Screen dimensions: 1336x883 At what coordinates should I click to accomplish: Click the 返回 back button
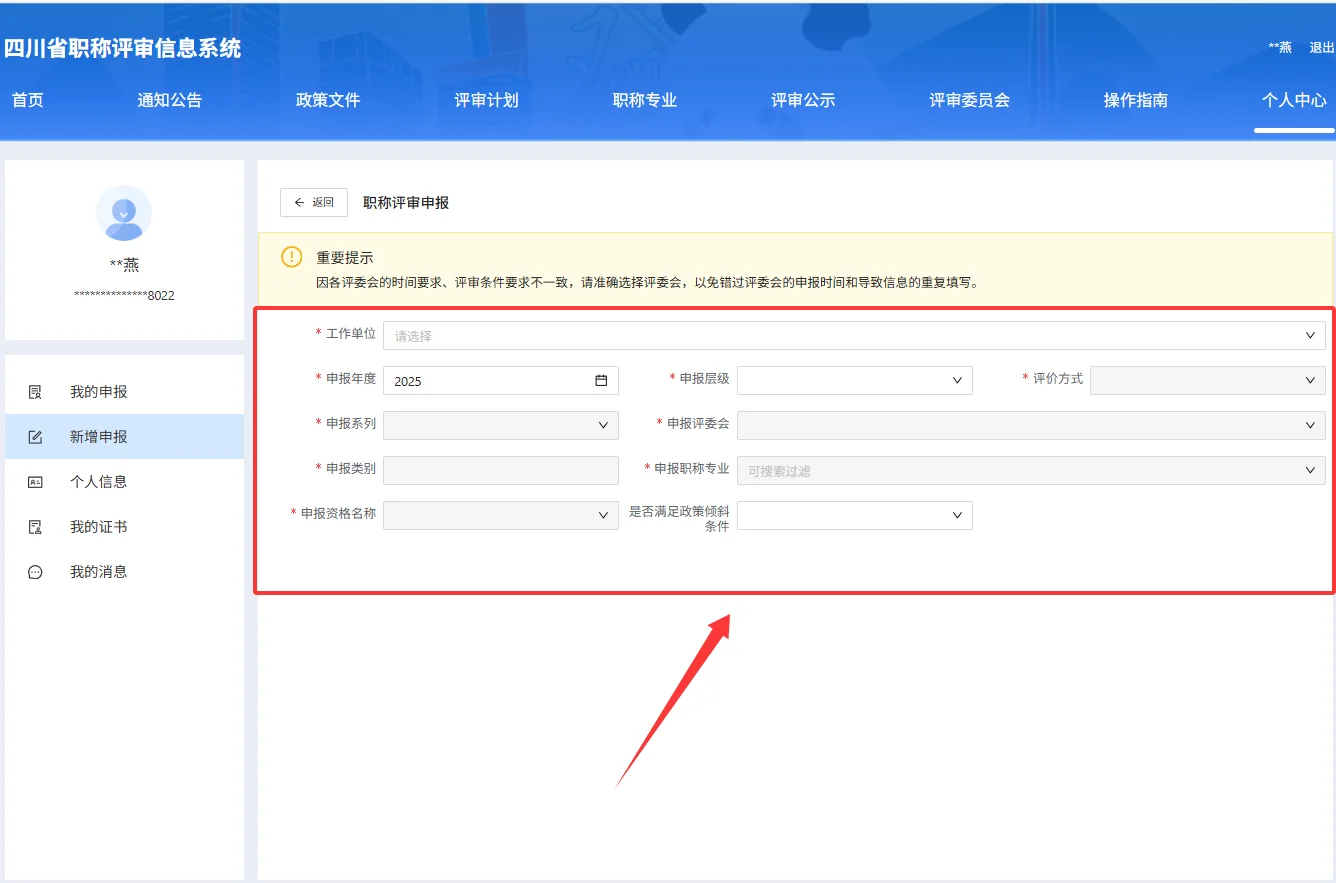pos(313,202)
